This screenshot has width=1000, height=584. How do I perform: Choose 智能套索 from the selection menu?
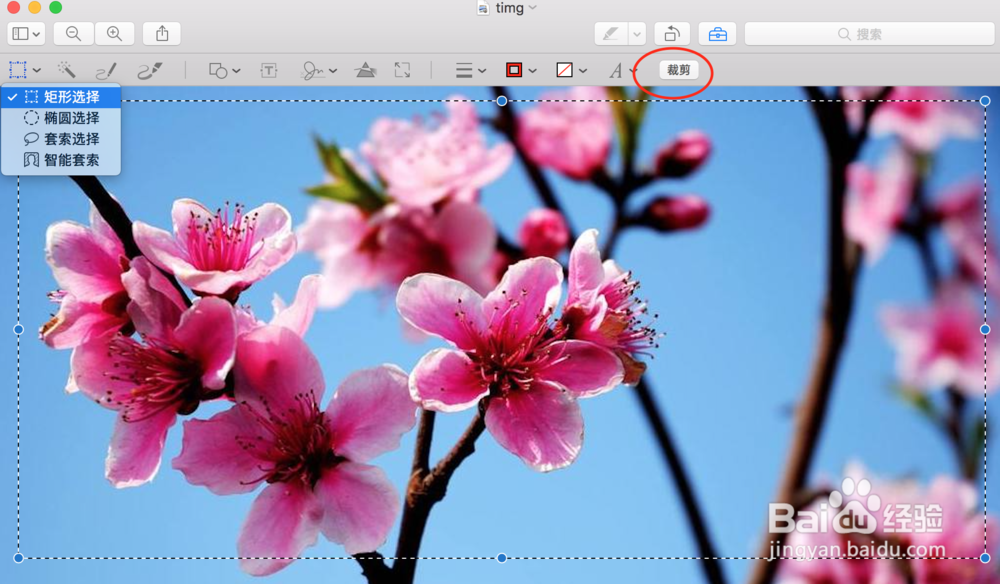[x=61, y=160]
